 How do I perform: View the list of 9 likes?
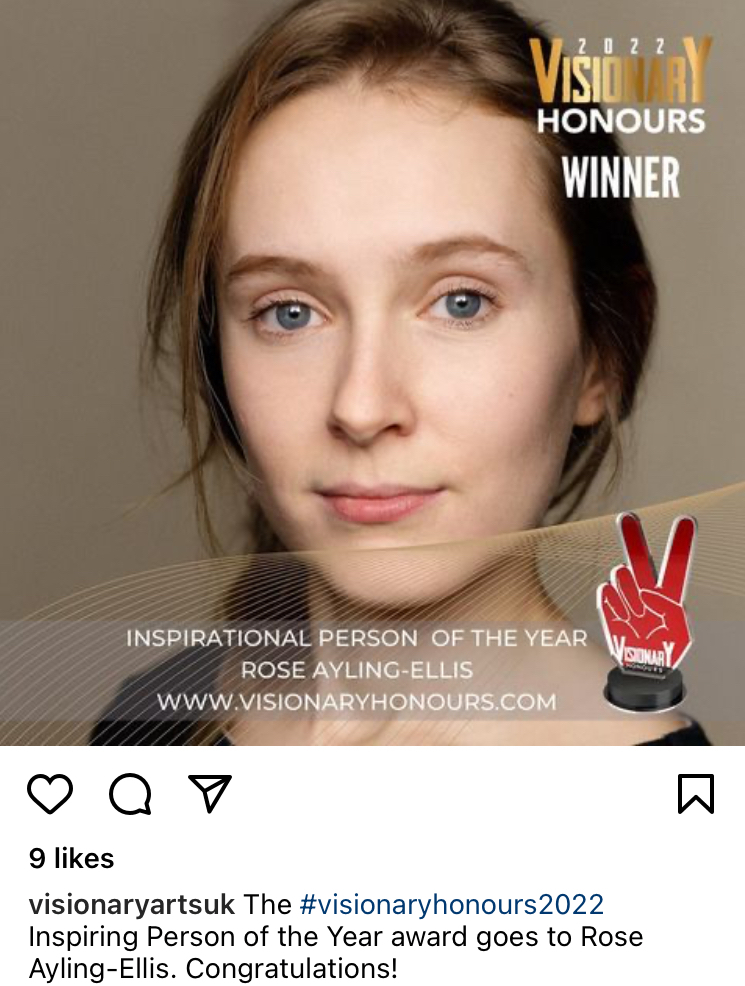[x=71, y=858]
